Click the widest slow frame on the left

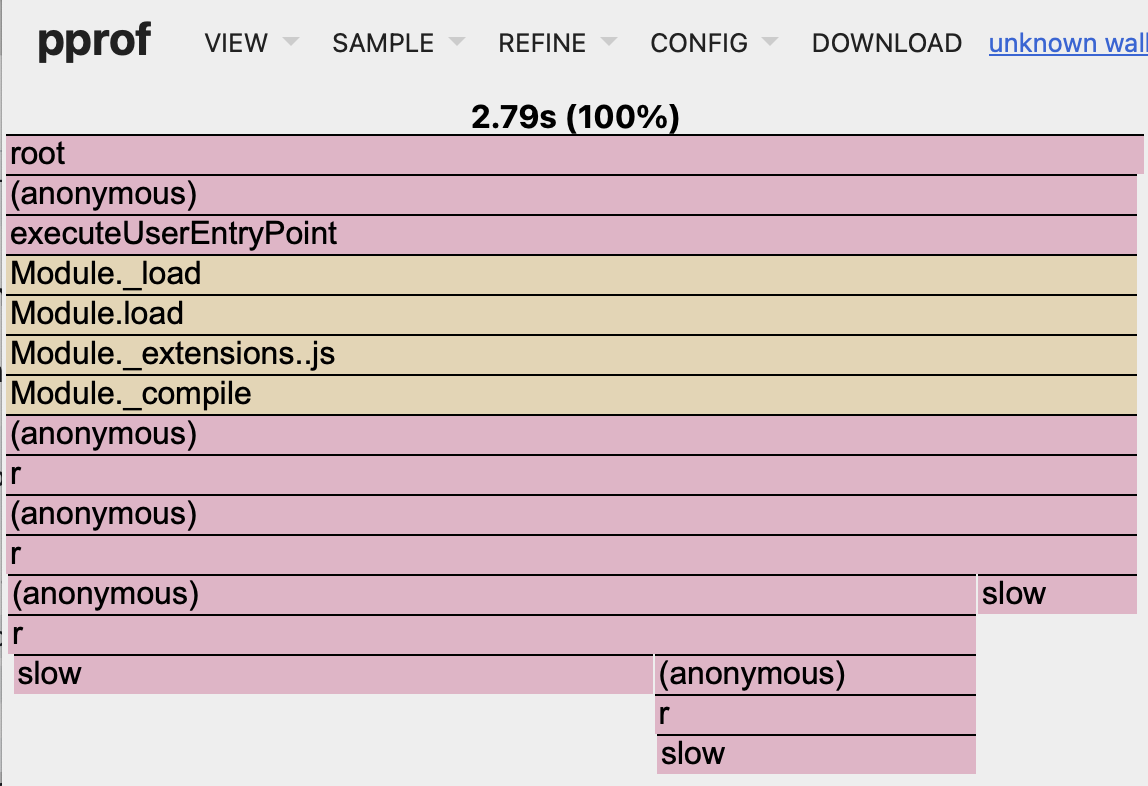(x=333, y=675)
